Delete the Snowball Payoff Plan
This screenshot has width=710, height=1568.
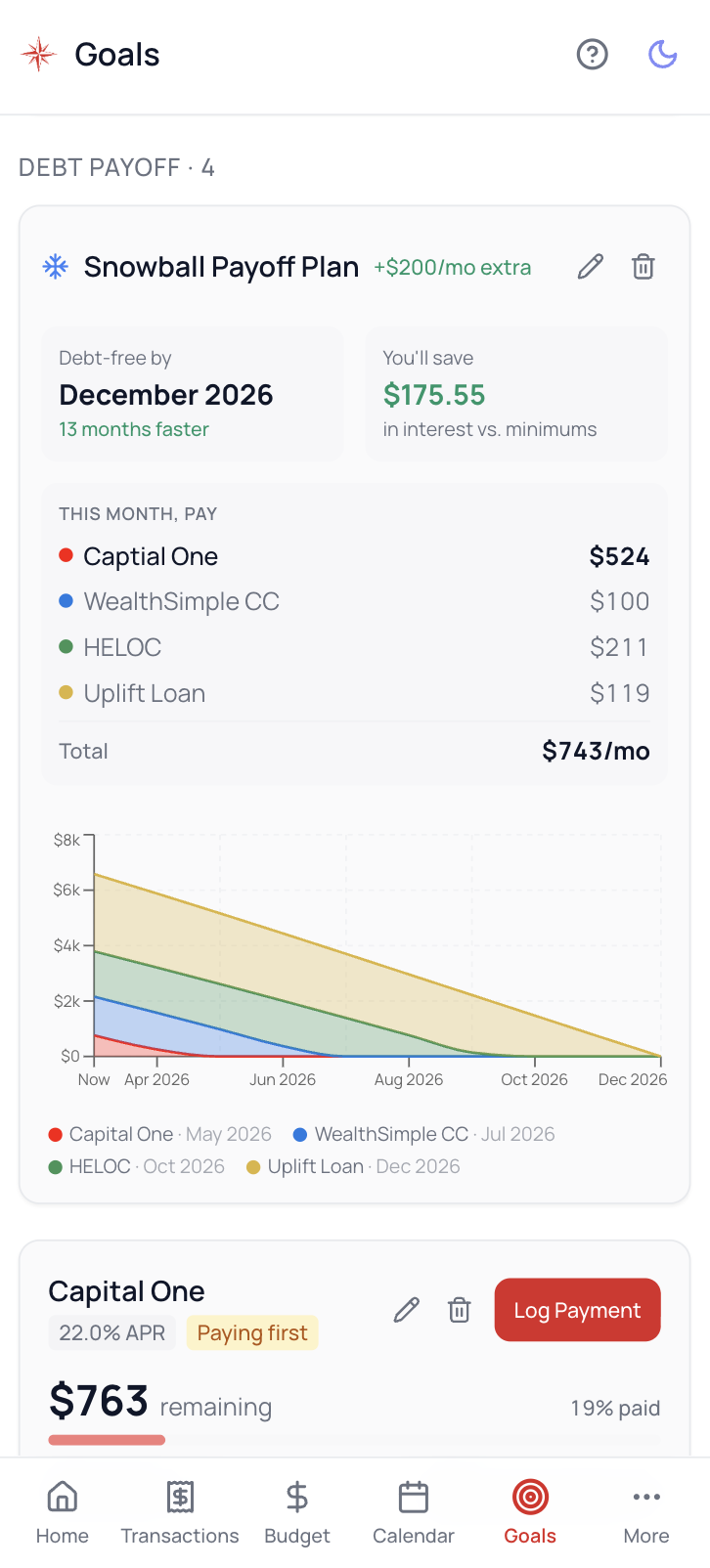(x=643, y=267)
